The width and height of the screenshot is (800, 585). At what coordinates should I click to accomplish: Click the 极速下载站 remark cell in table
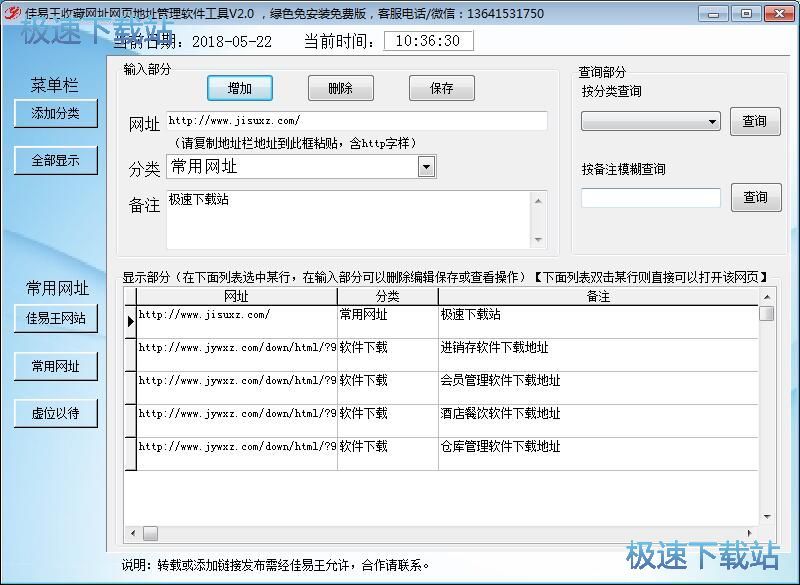click(x=598, y=322)
